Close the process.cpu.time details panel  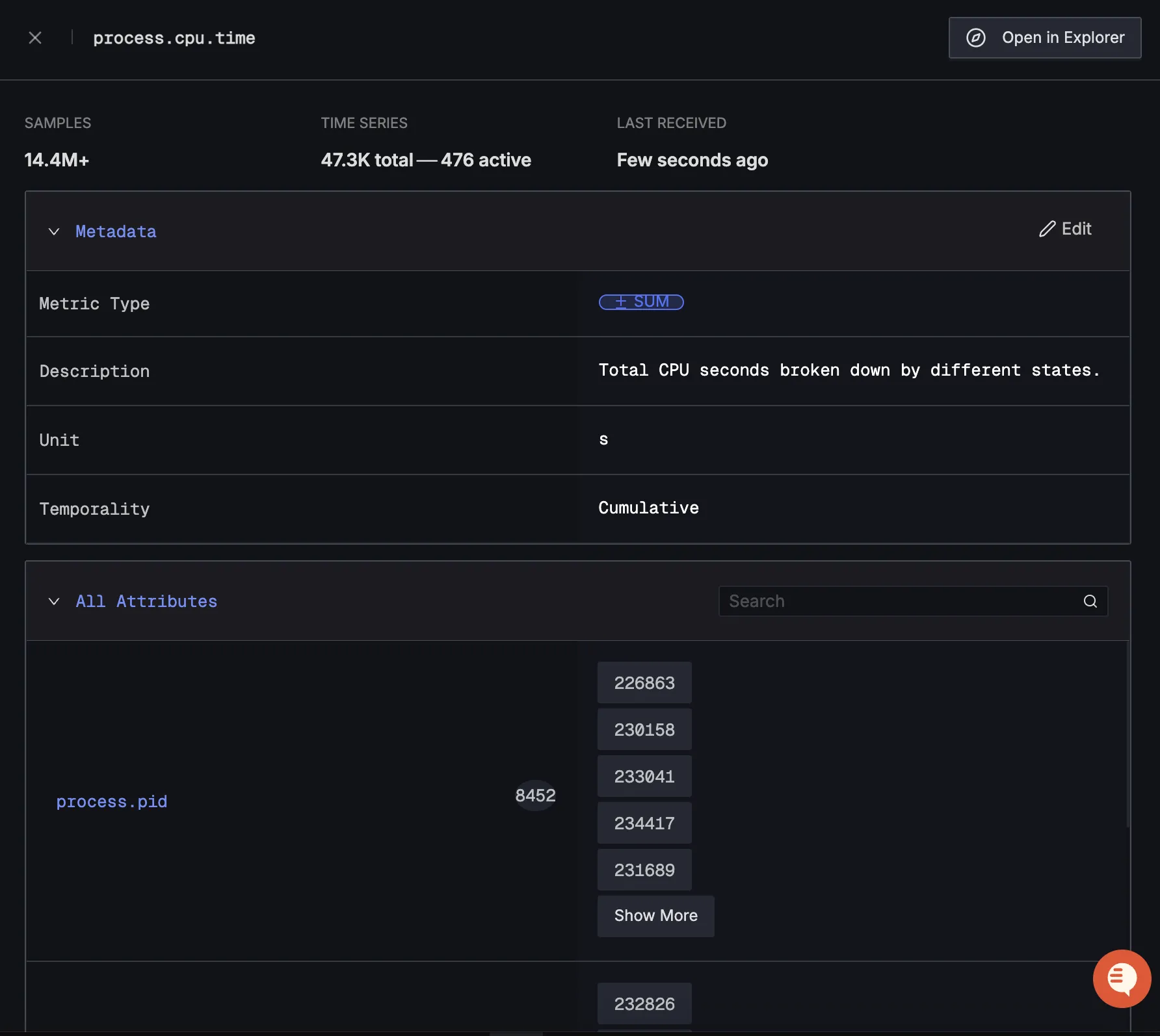(x=35, y=38)
